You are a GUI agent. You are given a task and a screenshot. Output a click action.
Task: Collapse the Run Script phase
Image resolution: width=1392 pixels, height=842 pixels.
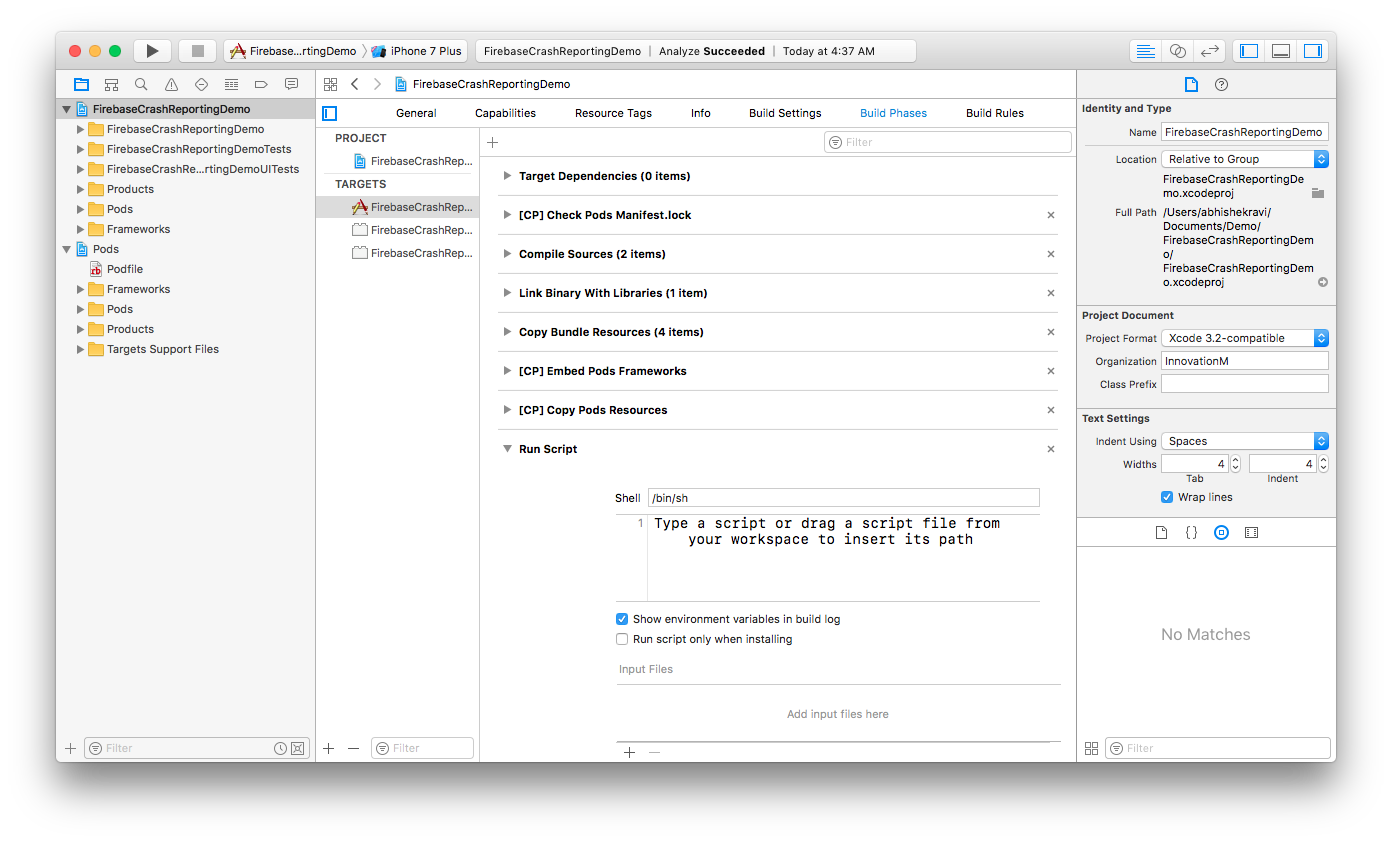pos(507,449)
